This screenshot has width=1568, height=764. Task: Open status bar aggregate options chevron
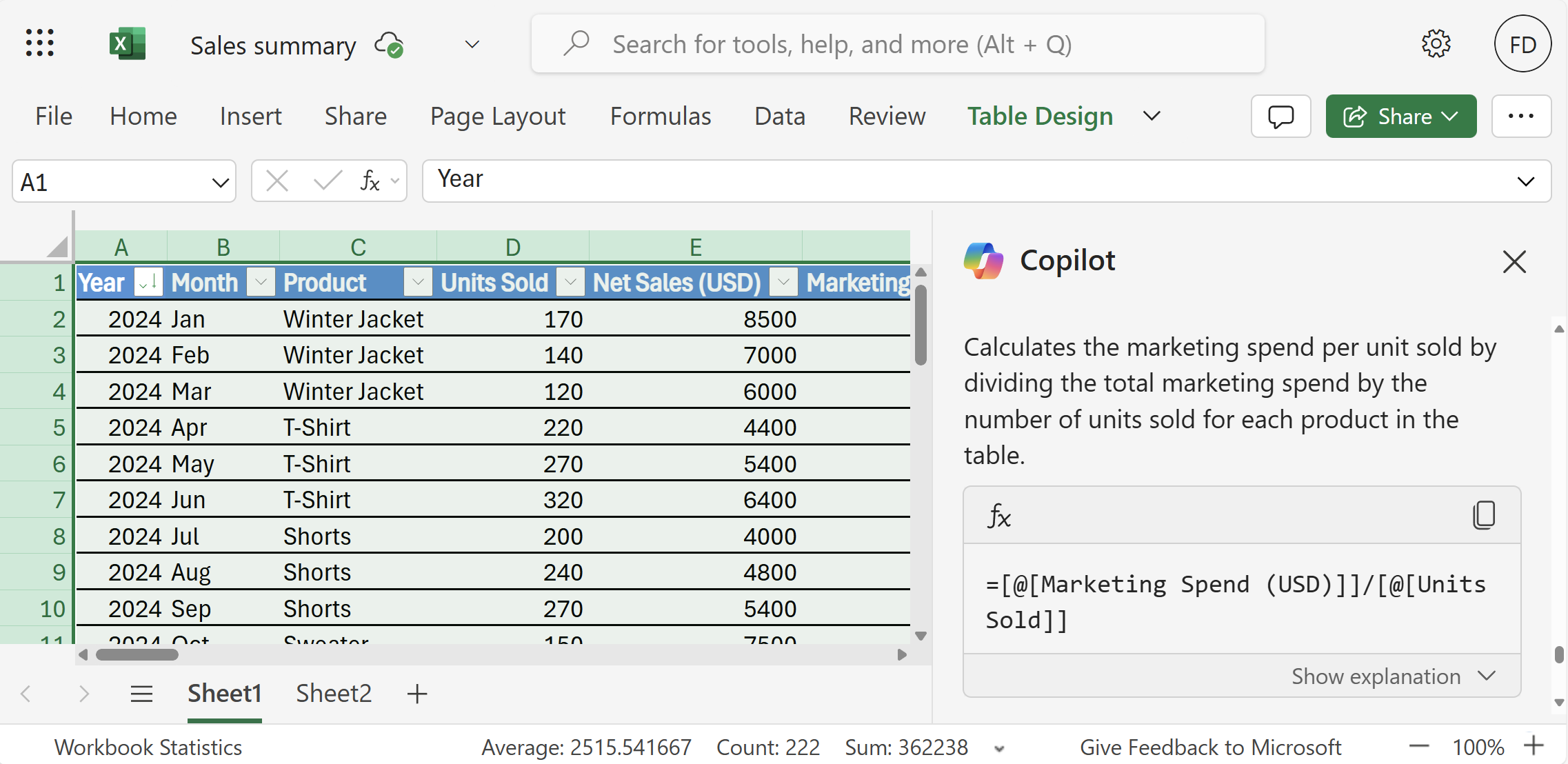[x=999, y=748]
